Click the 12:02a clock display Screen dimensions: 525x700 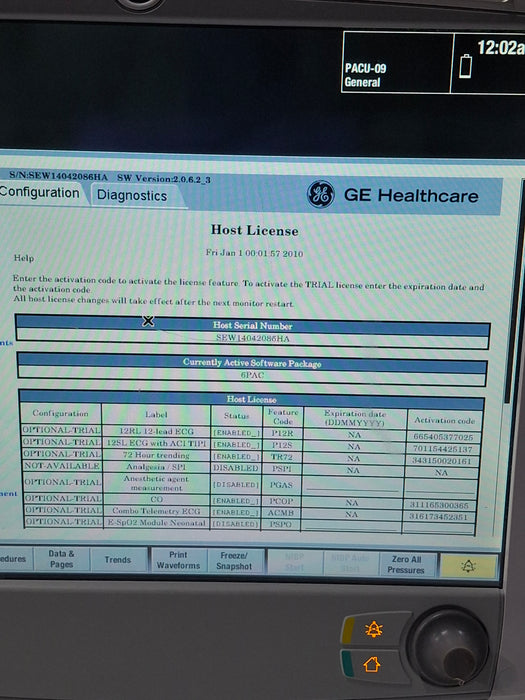[500, 47]
